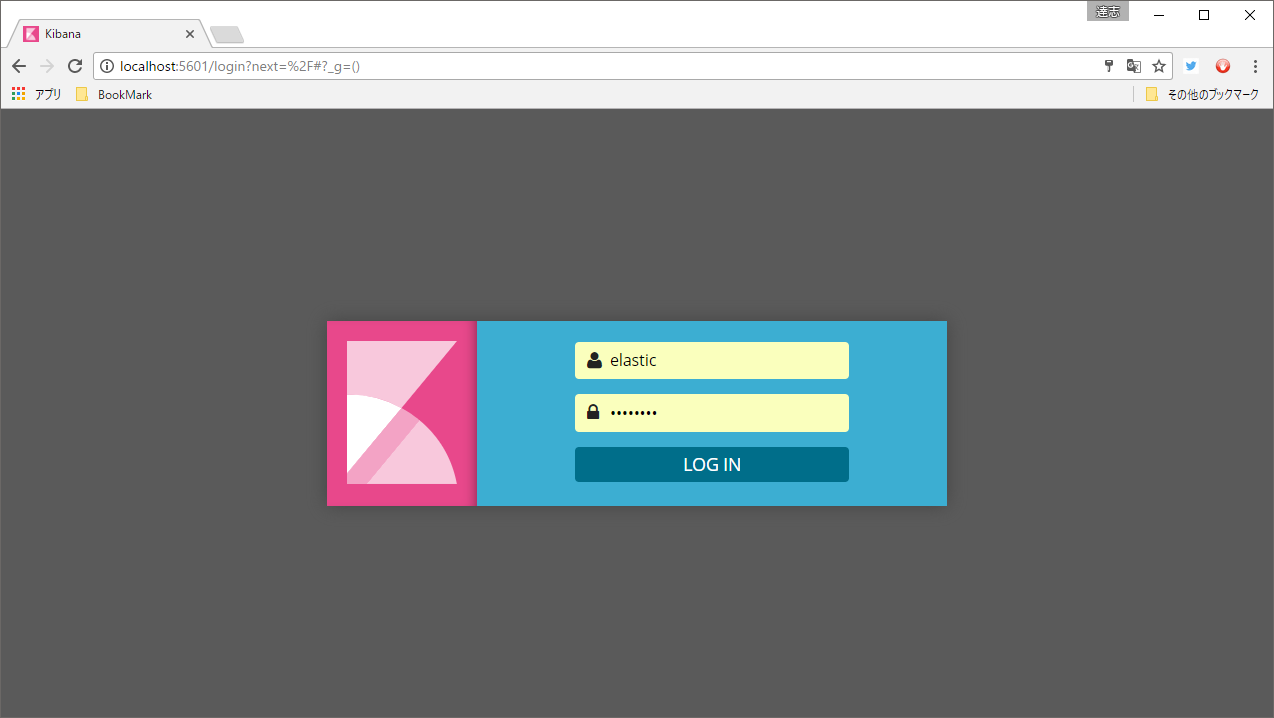The width and height of the screenshot is (1274, 718).
Task: Close the Chrome window
Action: [x=1250, y=14]
